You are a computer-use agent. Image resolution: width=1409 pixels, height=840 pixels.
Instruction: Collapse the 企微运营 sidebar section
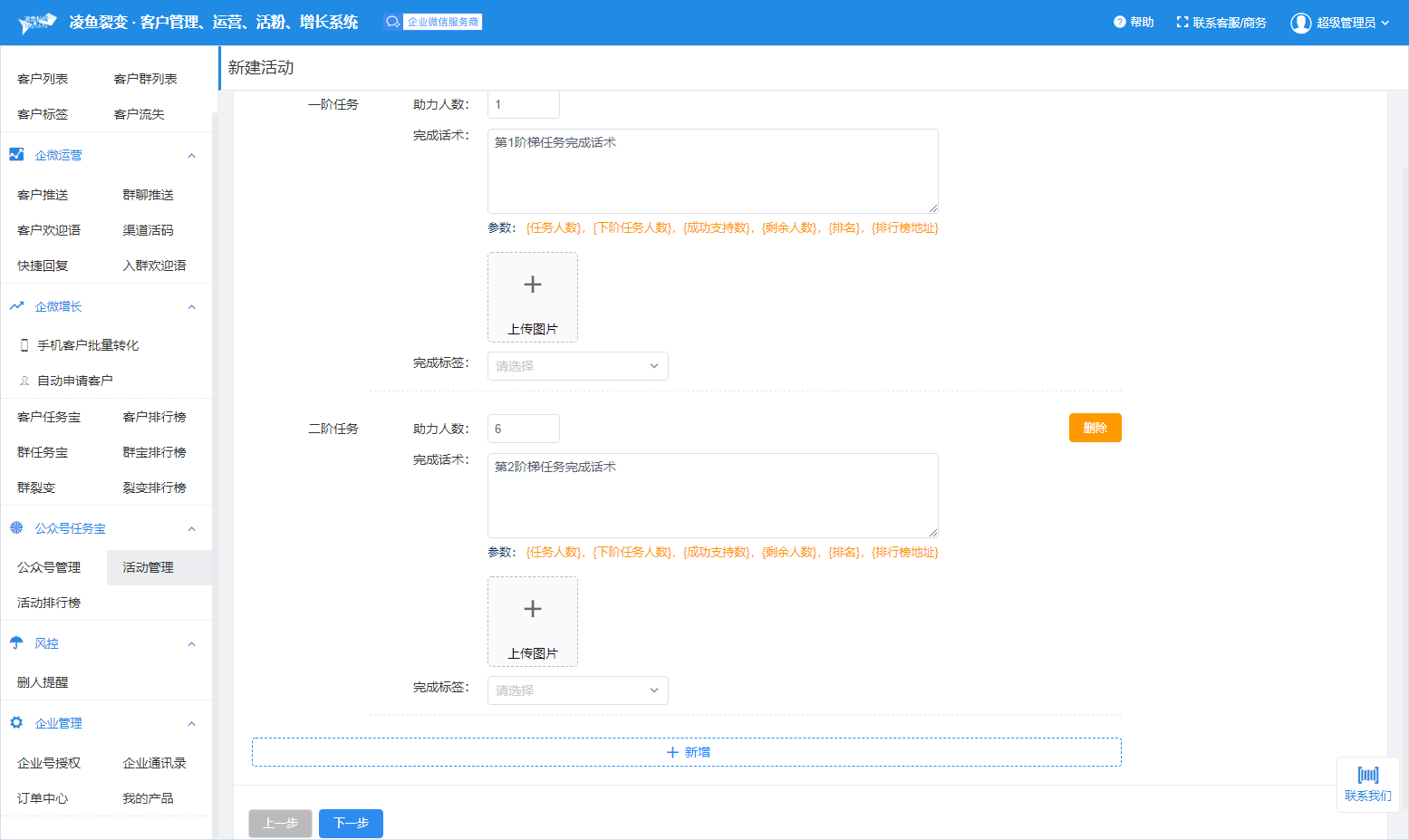pos(191,156)
